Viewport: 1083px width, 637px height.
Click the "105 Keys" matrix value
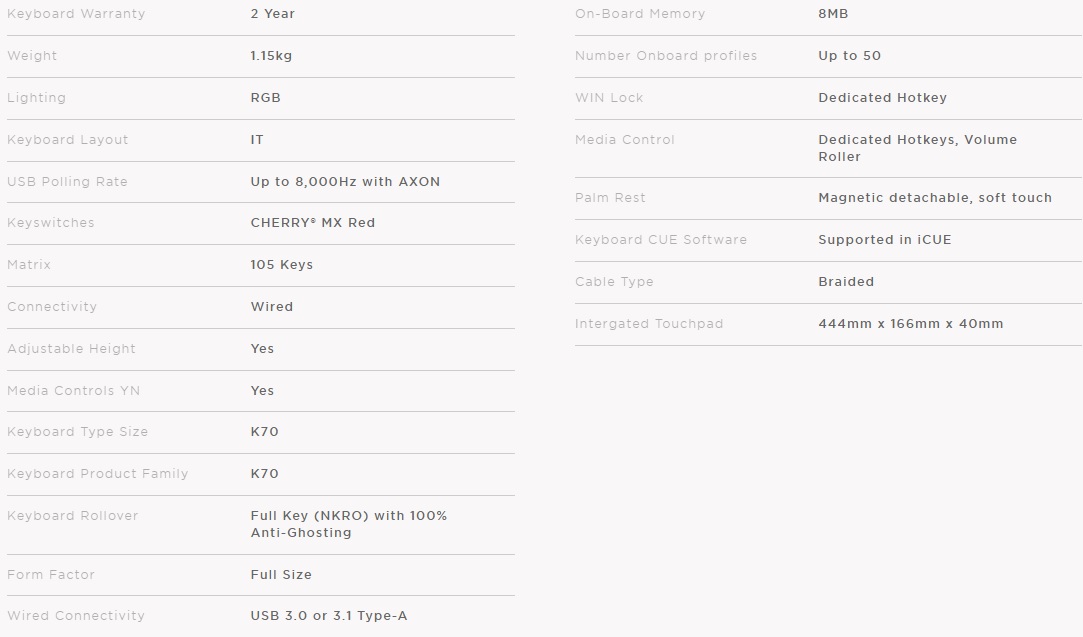point(281,265)
